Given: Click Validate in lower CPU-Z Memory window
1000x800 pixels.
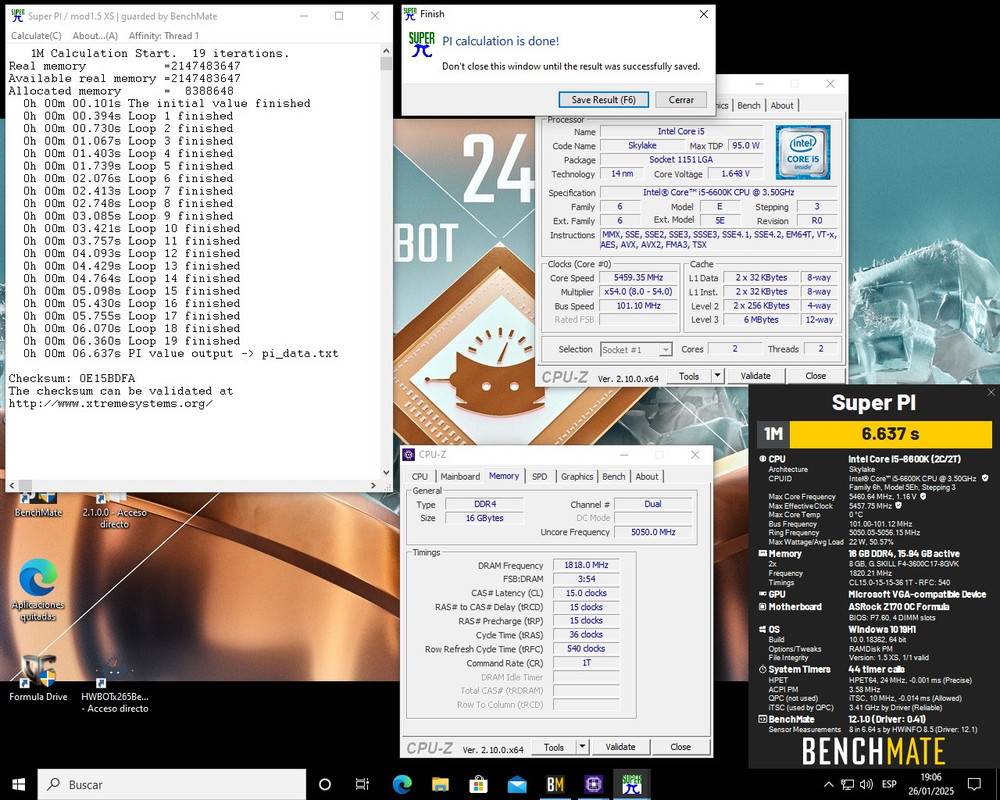Looking at the screenshot, I should pos(620,747).
